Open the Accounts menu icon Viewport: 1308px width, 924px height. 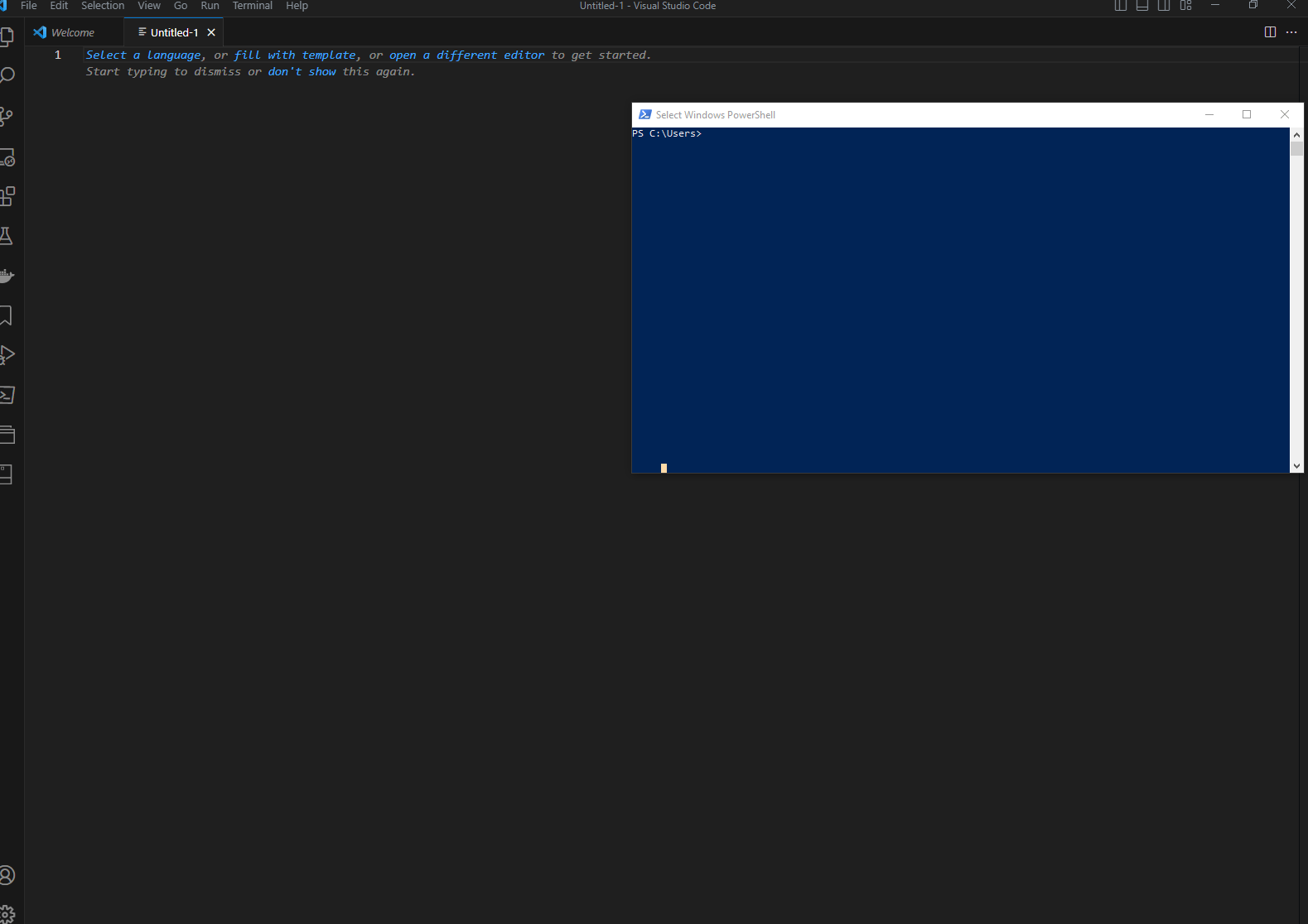7,875
